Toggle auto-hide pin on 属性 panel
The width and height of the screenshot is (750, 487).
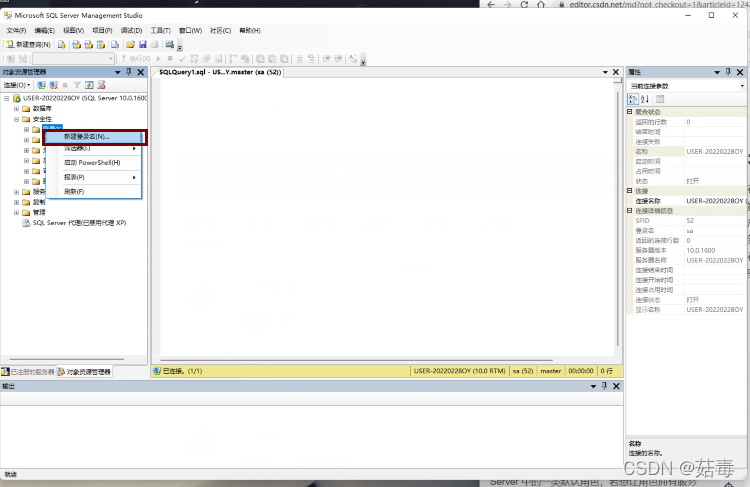[x=728, y=72]
